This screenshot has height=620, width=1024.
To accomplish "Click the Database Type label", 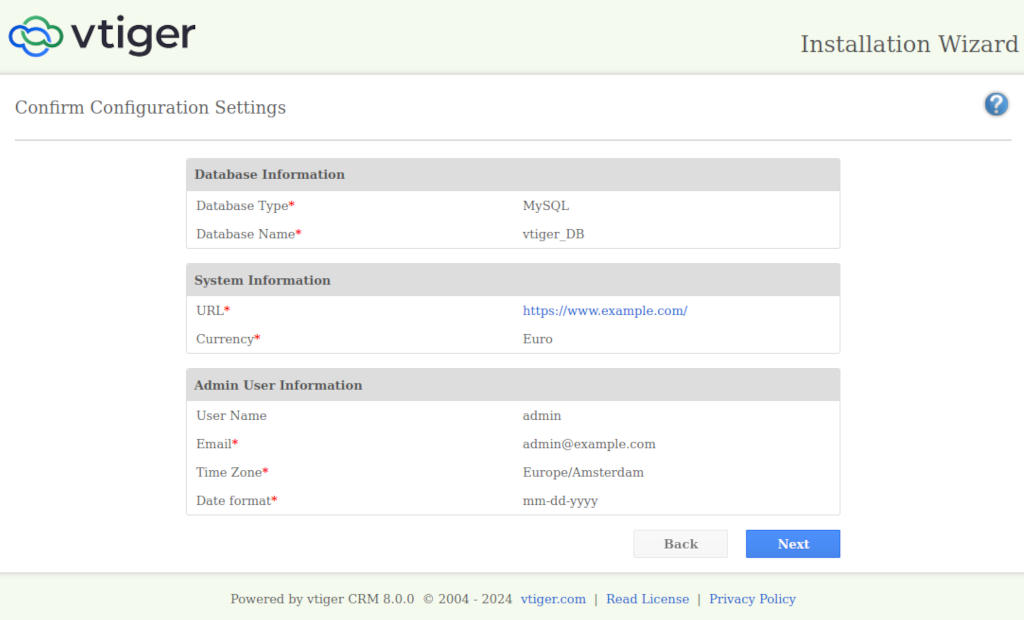I will point(245,205).
